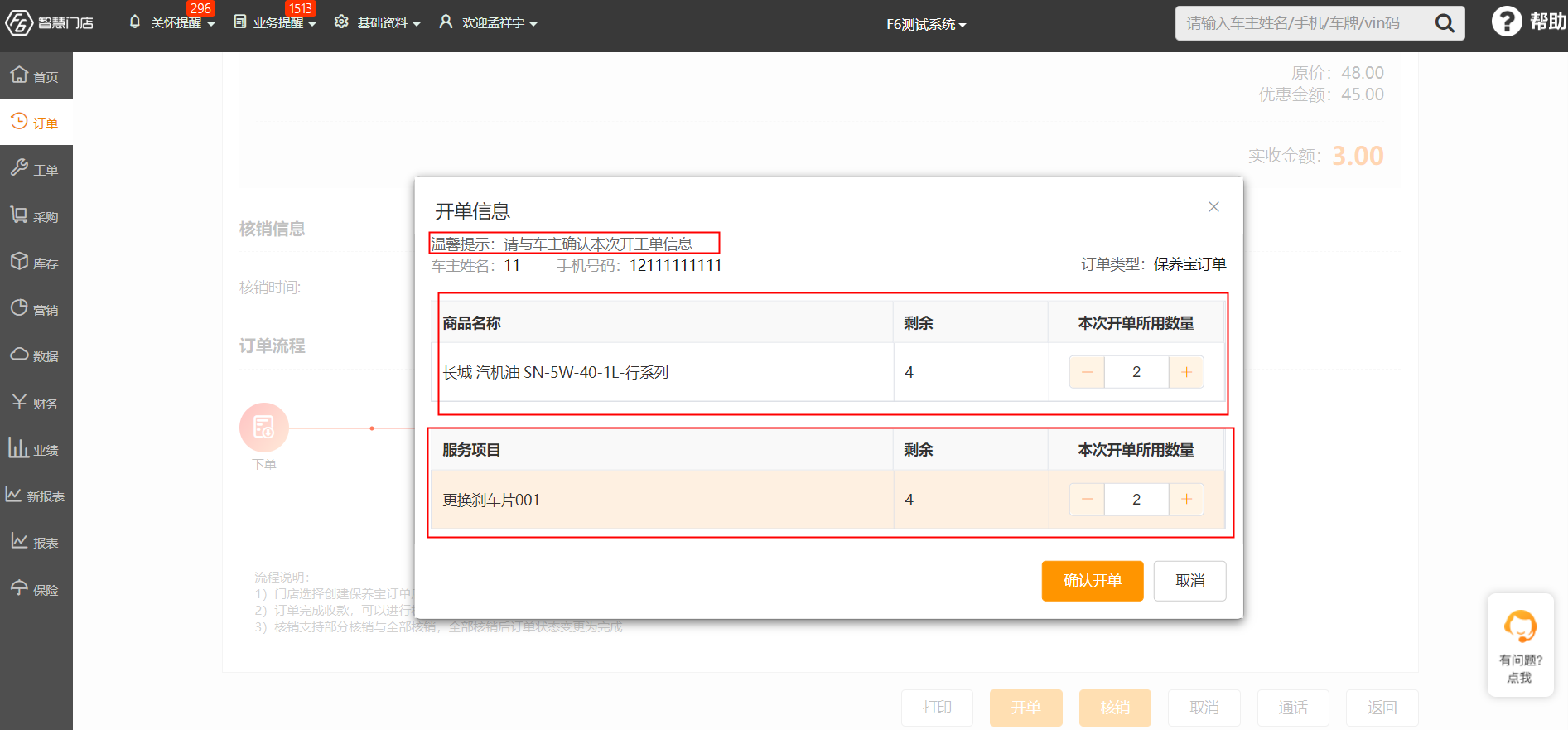Open 新报表 in the sidebar
The image size is (1568, 730).
[36, 496]
